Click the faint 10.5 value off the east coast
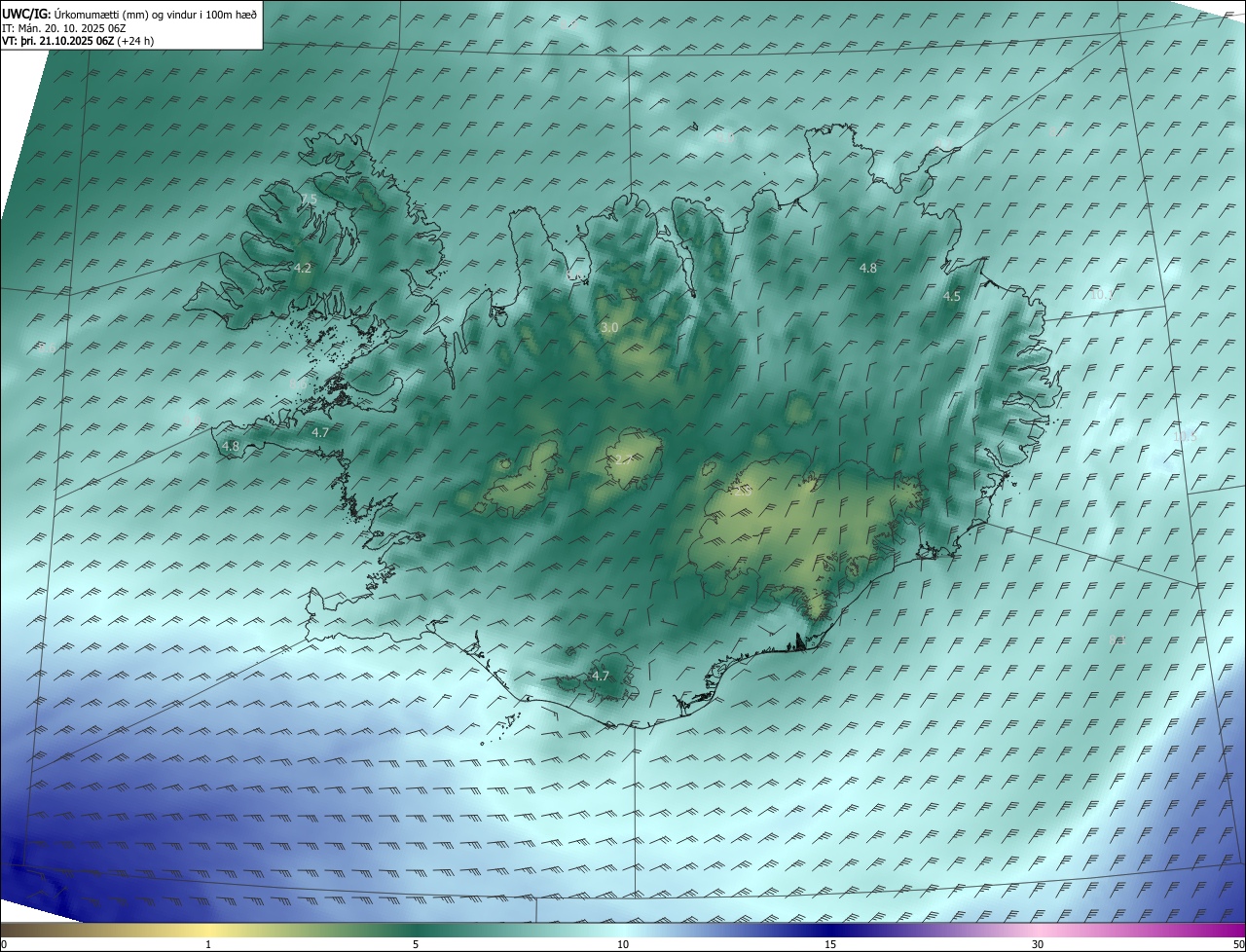This screenshot has height=952, width=1246. (x=1186, y=437)
